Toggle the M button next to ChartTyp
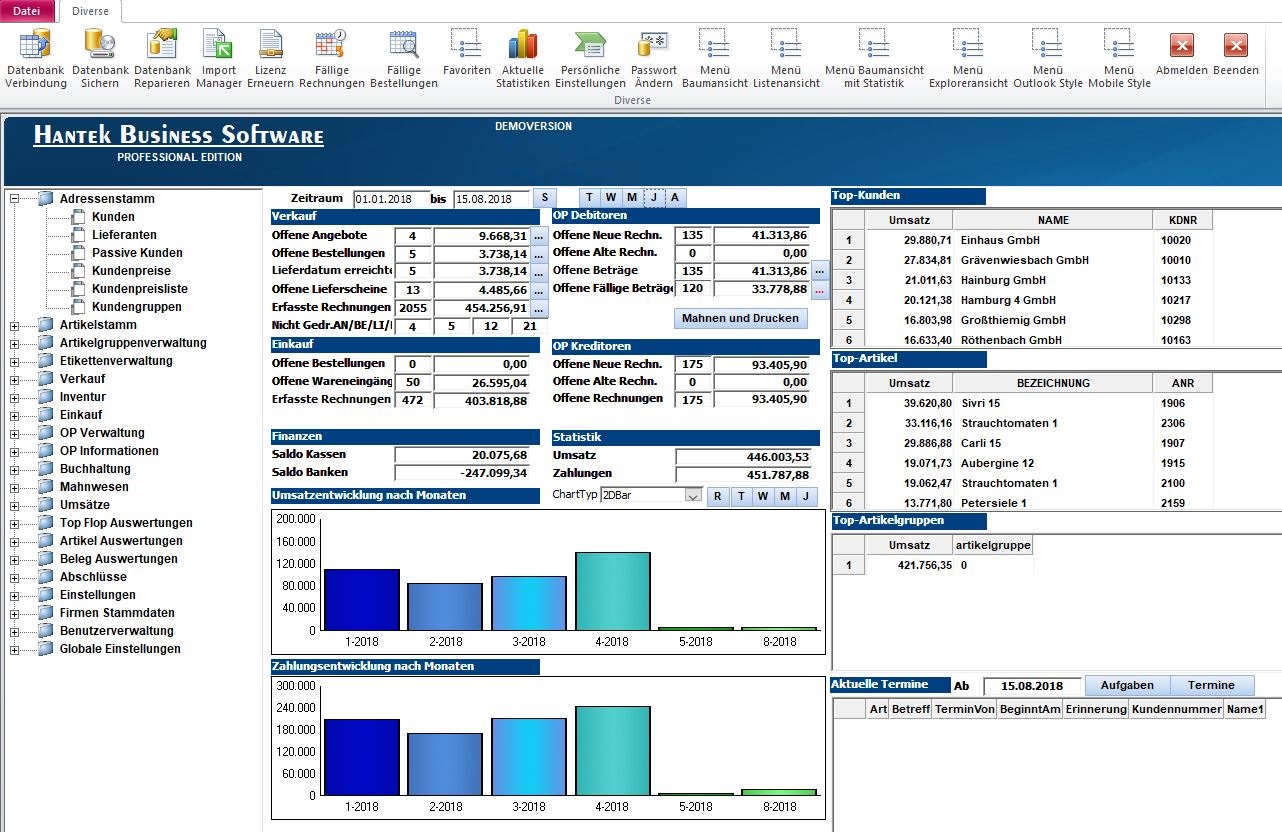Screen dimensions: 1282x832 tap(784, 496)
